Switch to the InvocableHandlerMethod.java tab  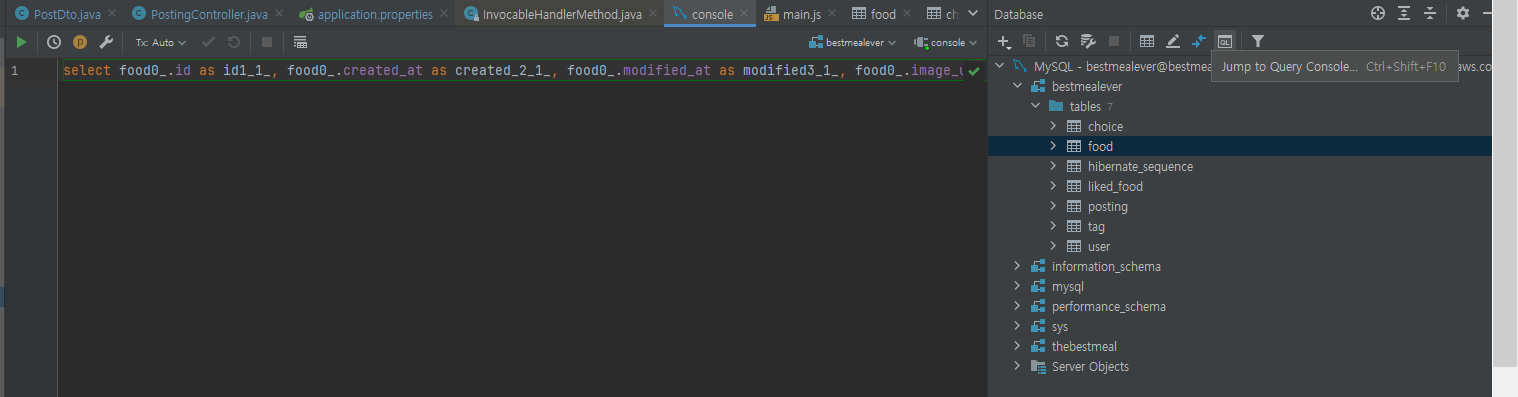click(x=561, y=14)
